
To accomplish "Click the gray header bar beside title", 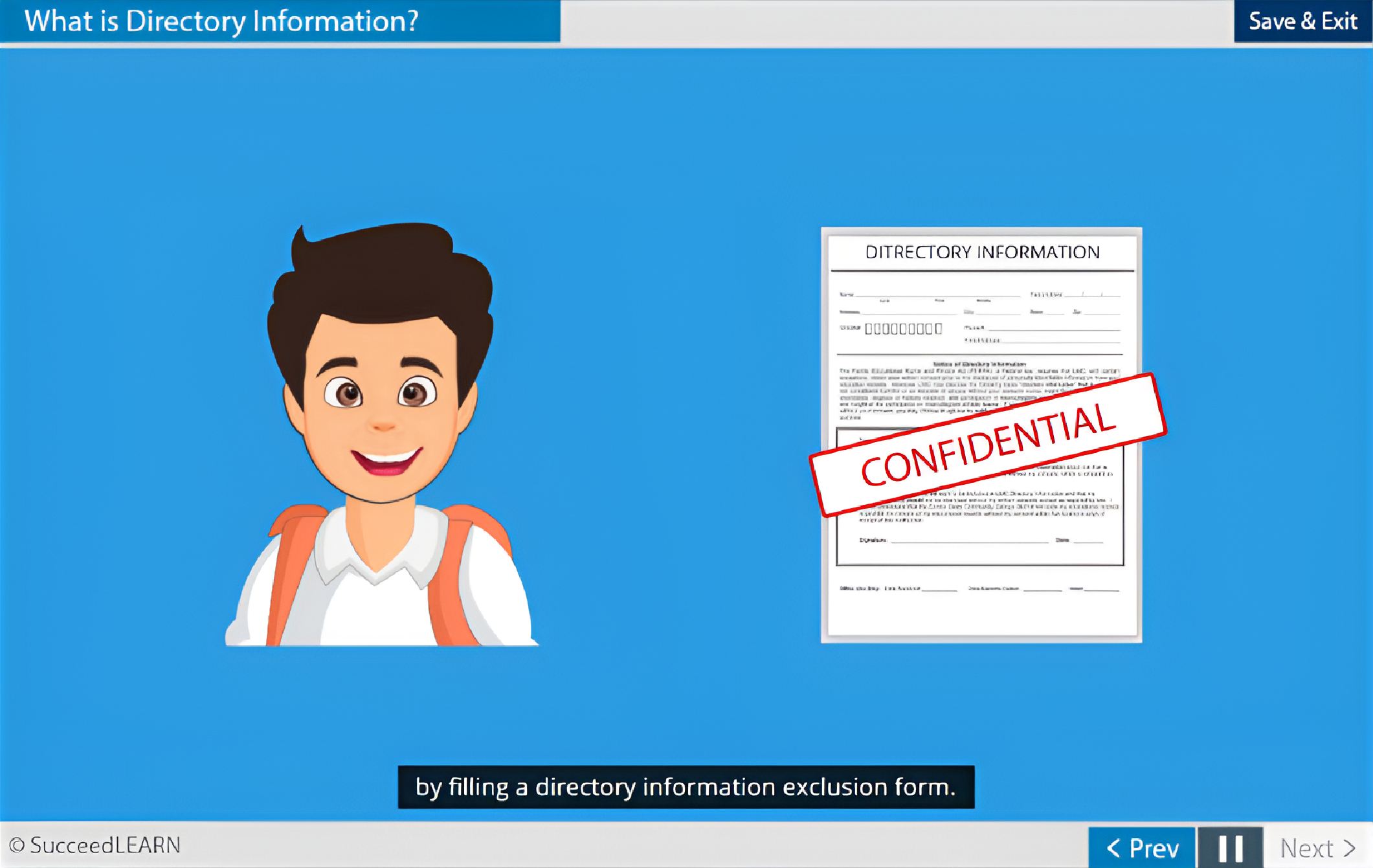I will [897, 23].
